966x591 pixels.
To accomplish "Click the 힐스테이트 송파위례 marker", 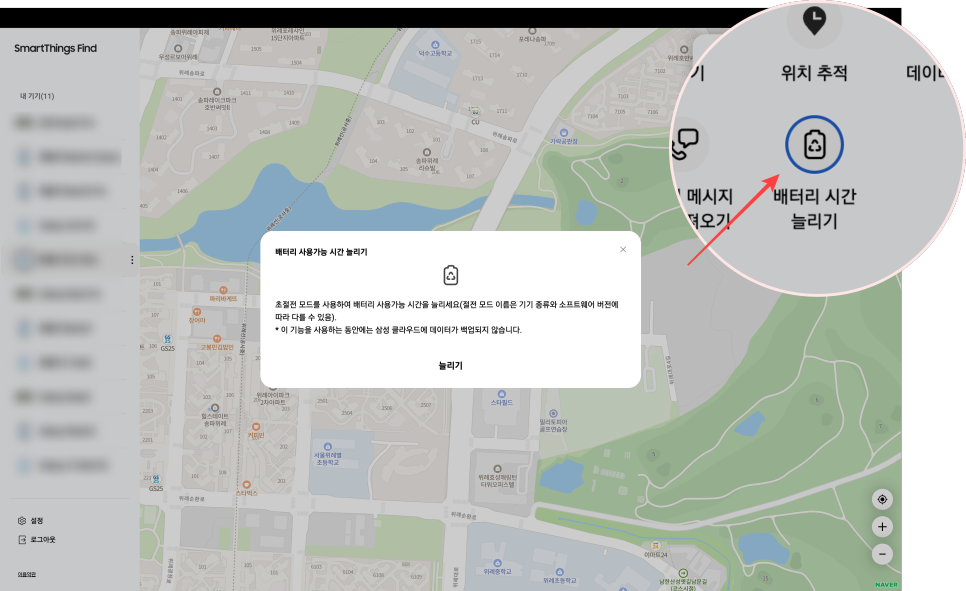I will click(x=214, y=408).
